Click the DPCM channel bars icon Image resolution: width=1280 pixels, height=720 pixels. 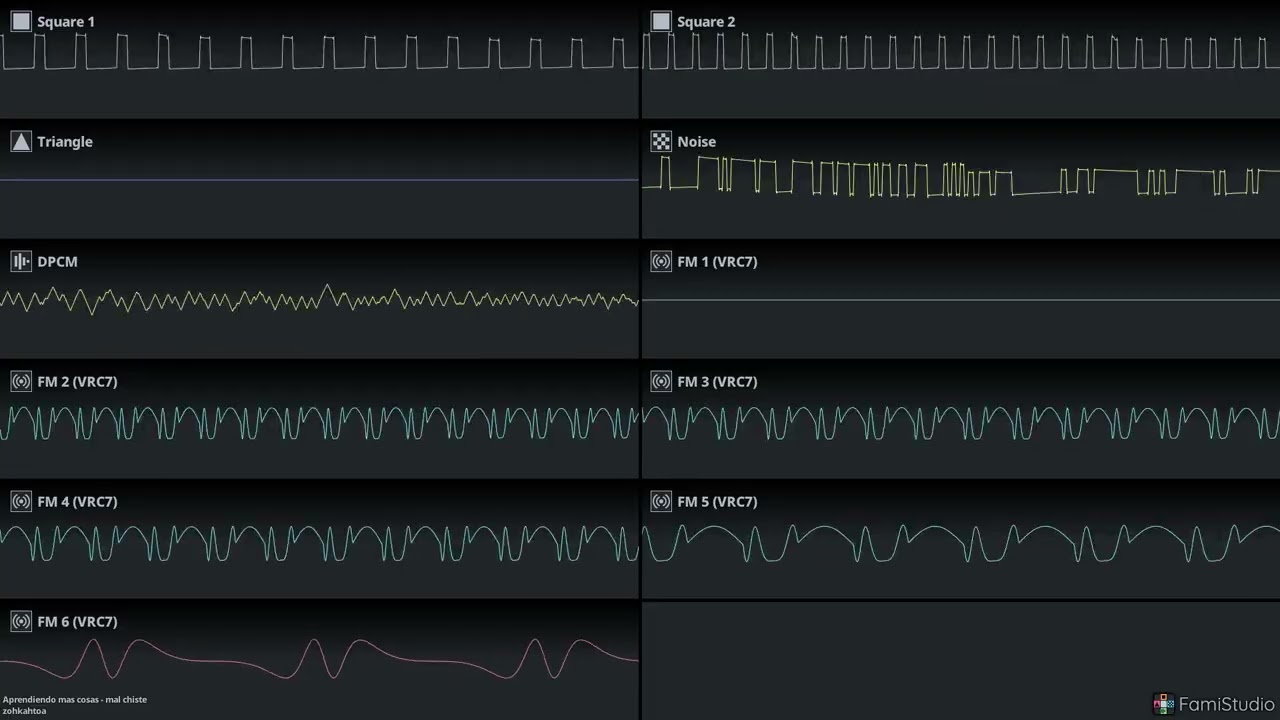[x=21, y=261]
